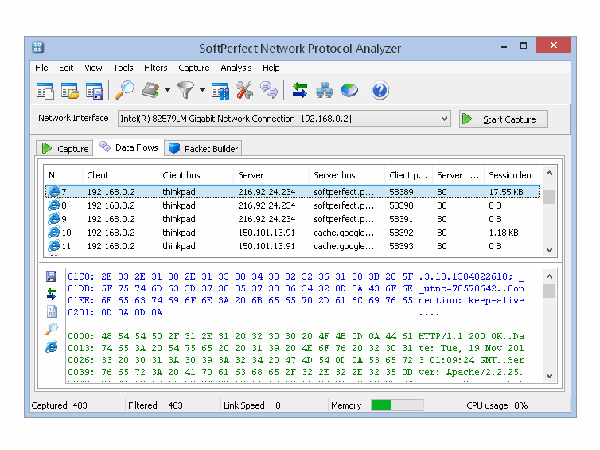Click the document icon beside hex view

click(52, 311)
